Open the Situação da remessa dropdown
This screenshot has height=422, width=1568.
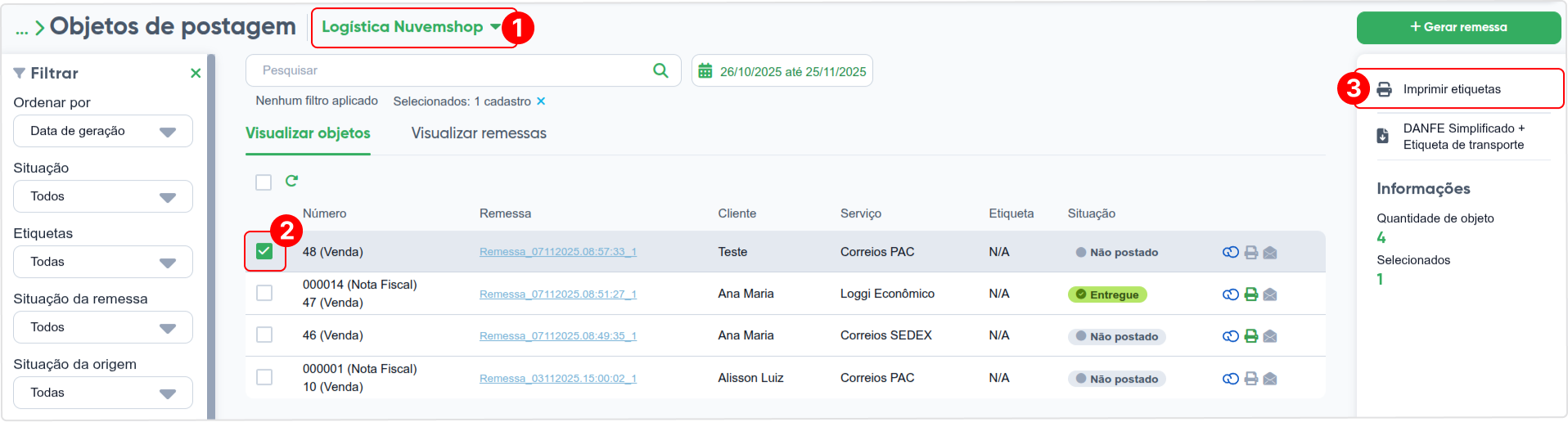tap(103, 327)
